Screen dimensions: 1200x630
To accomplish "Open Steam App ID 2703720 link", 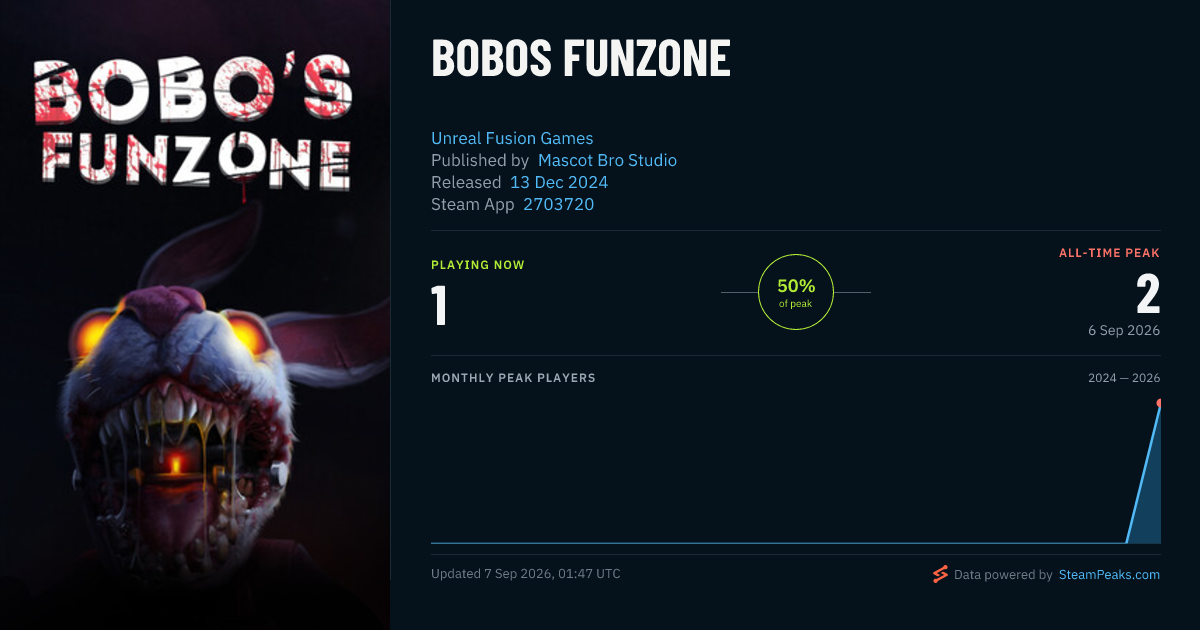I will click(558, 204).
